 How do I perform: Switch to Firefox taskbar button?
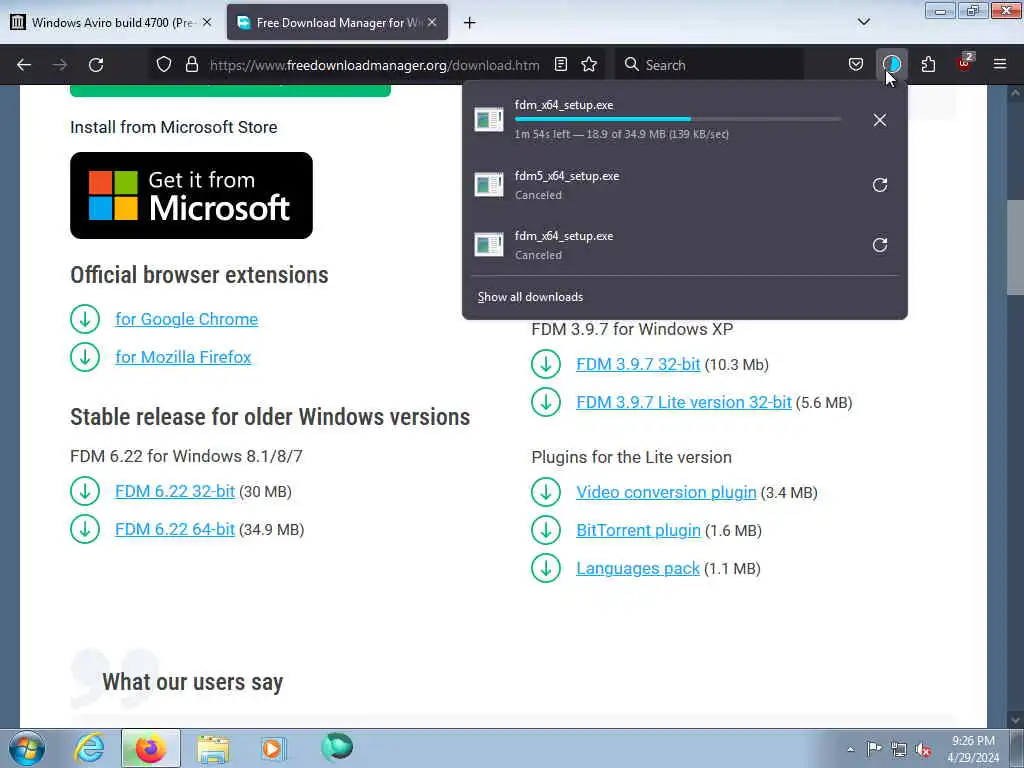[x=151, y=748]
